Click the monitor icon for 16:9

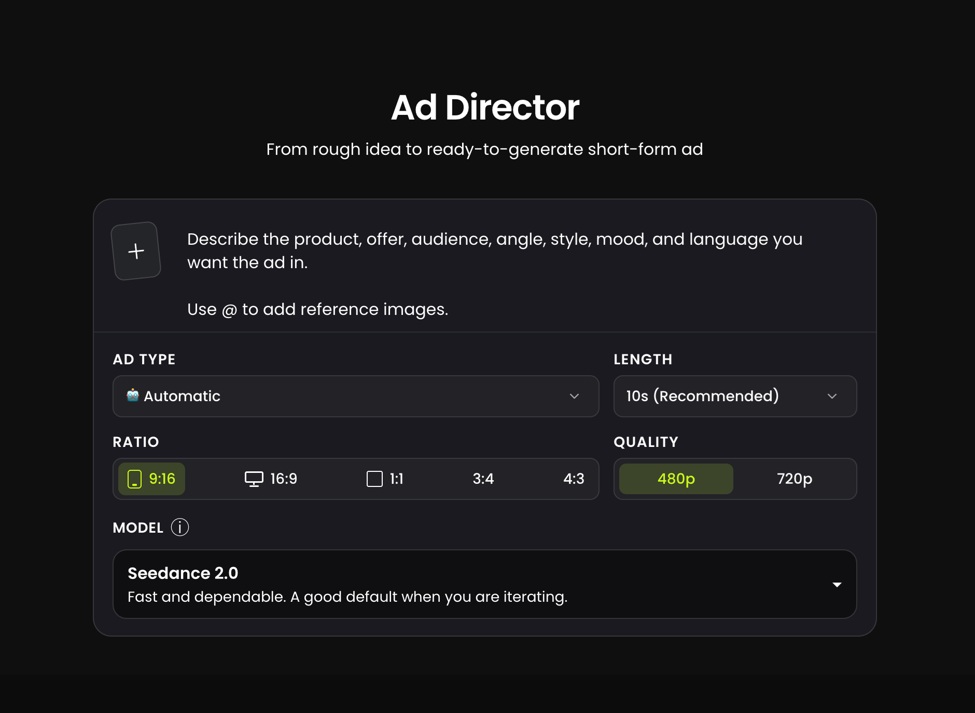(x=254, y=479)
